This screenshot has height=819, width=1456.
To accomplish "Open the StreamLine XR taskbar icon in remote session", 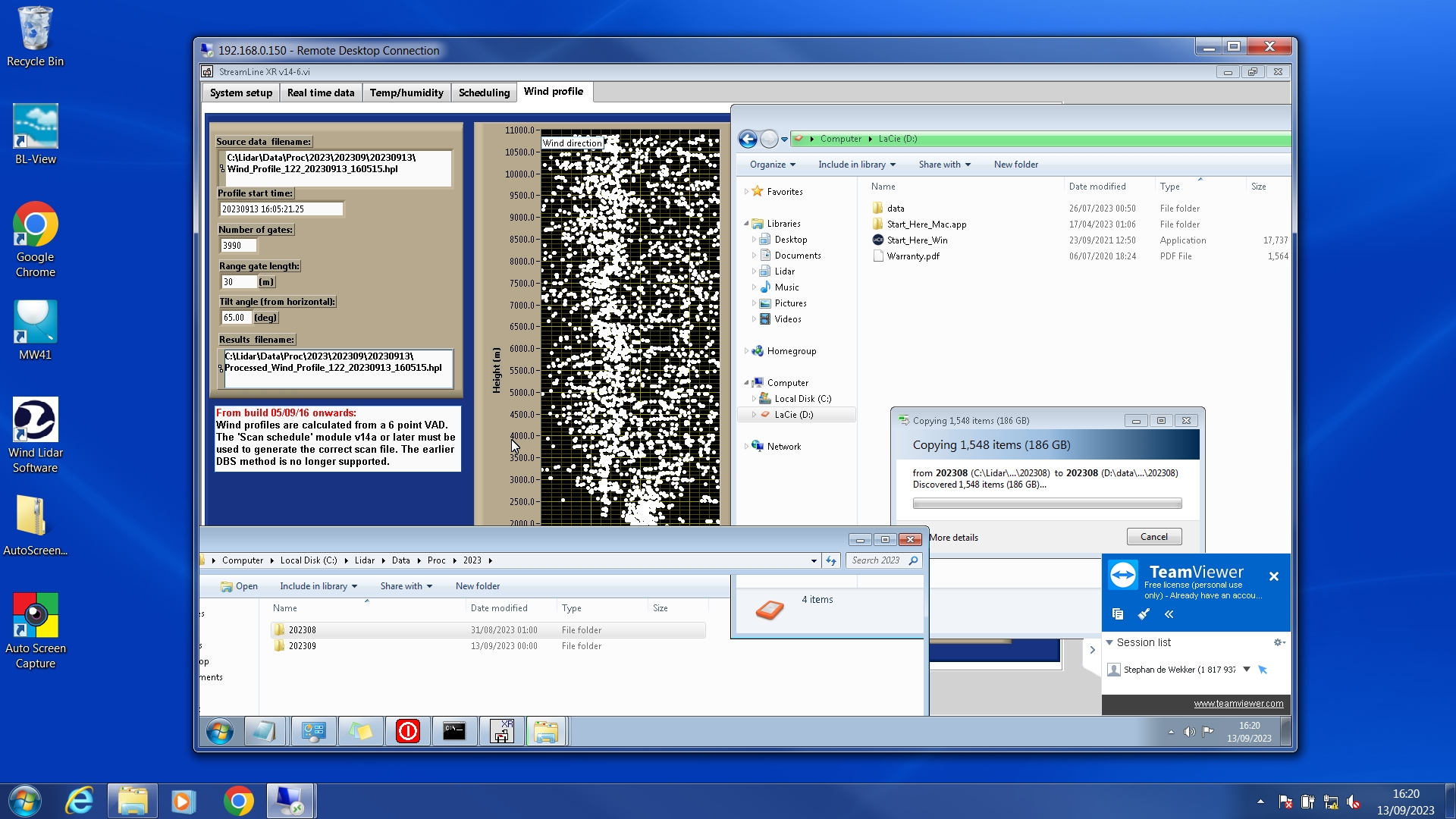I will [501, 732].
